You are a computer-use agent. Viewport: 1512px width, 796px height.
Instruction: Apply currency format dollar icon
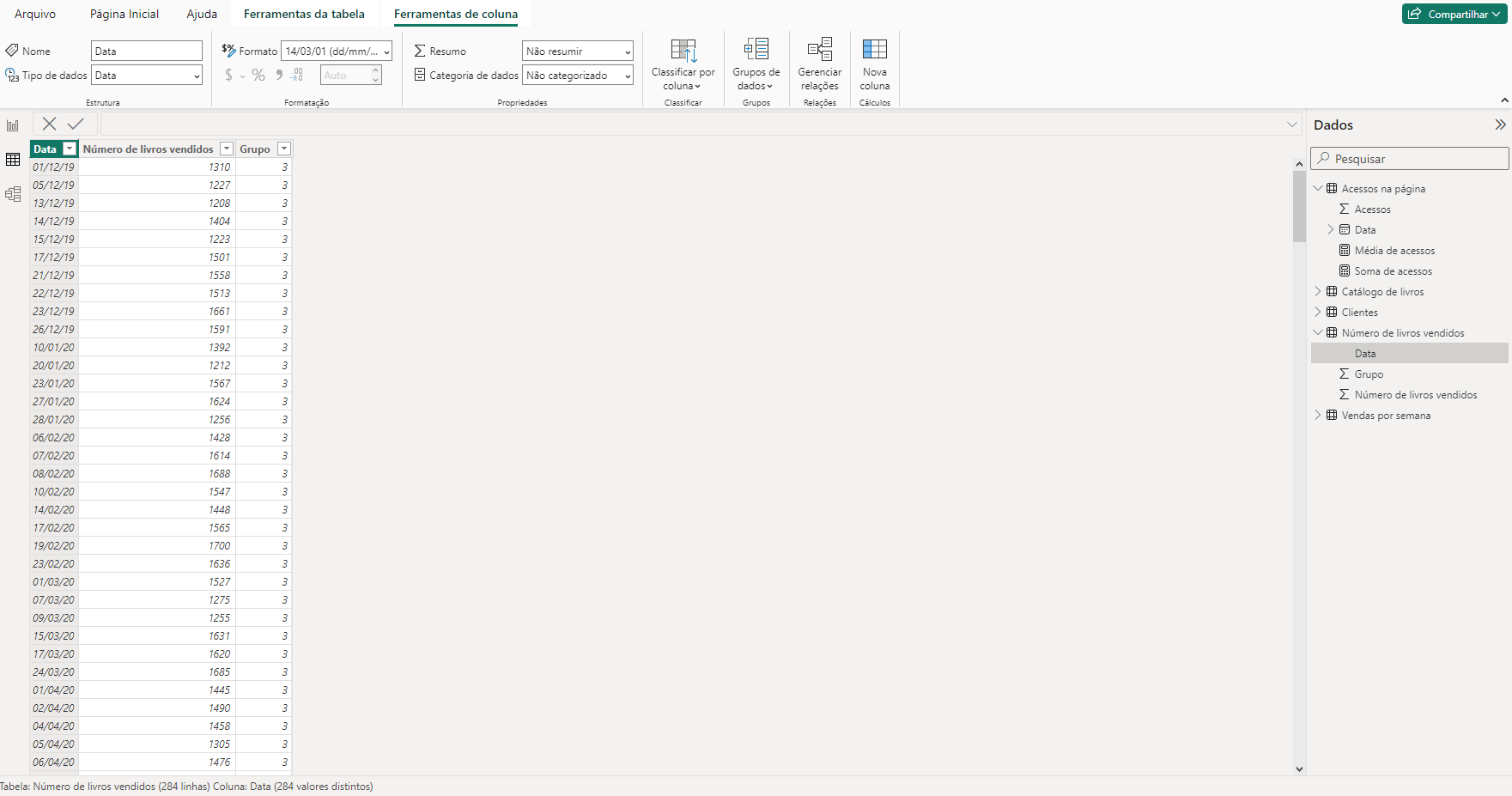coord(228,76)
